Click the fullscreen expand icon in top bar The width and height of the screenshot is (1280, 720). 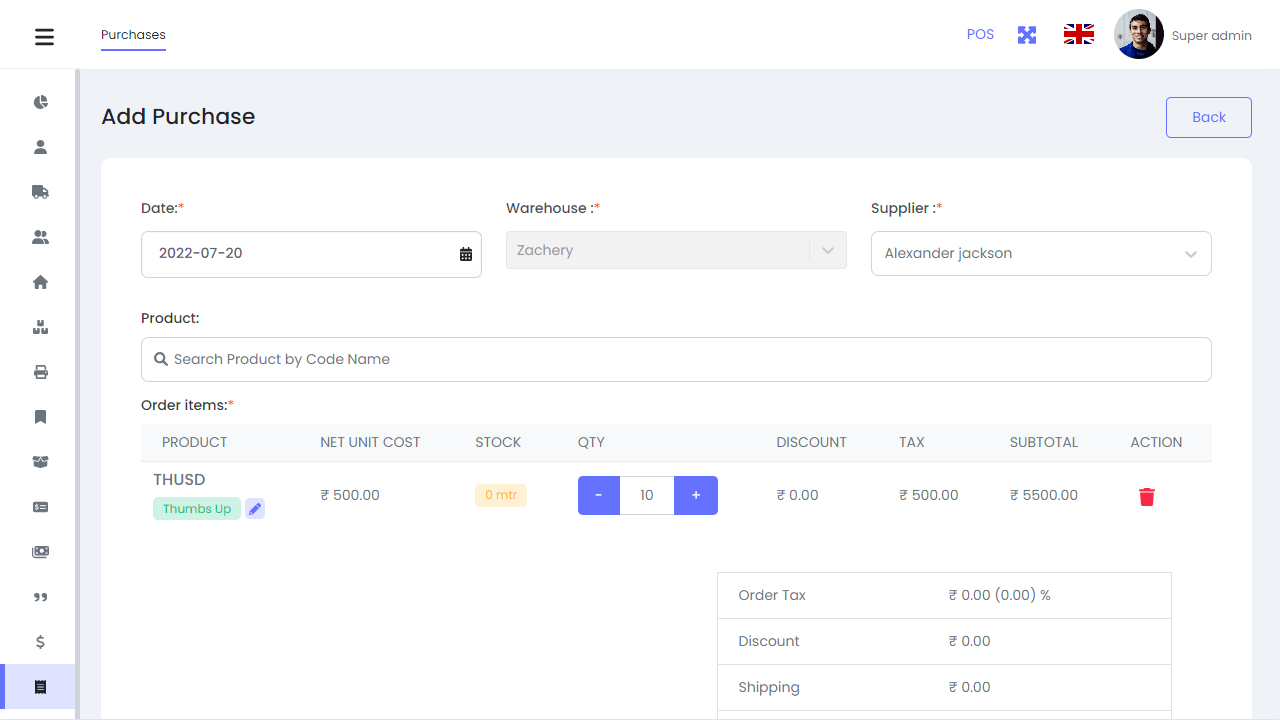point(1027,34)
